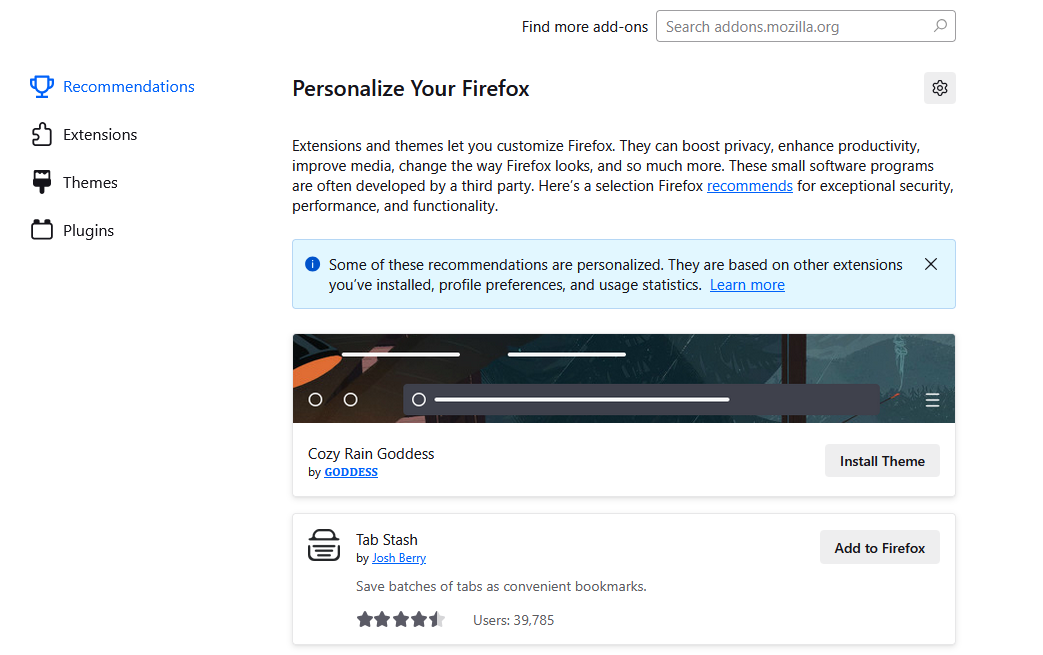Dismiss the personalized recommendations notice

[931, 265]
